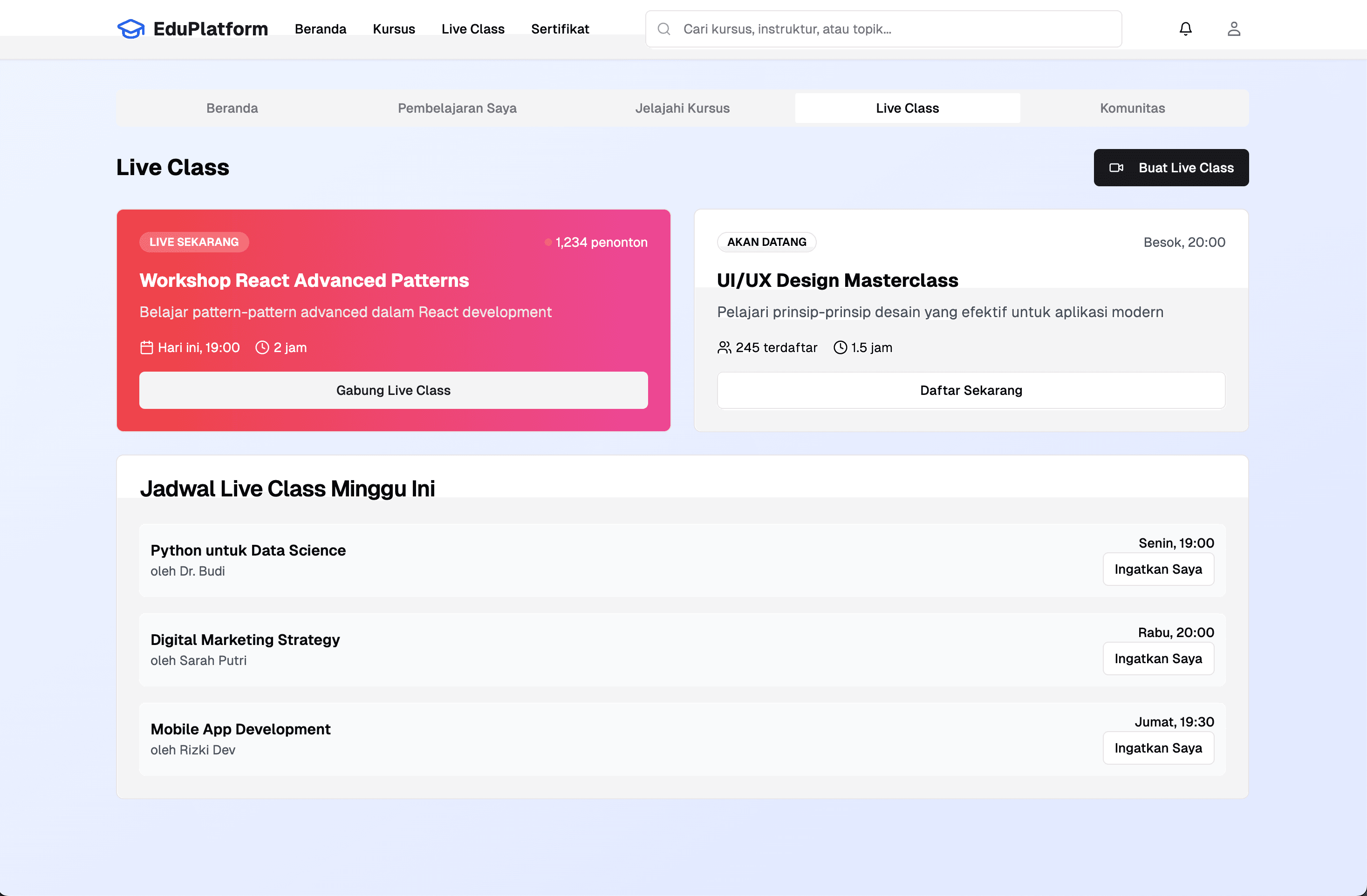Click the Jumat, 19:30 time label

pos(1175,722)
